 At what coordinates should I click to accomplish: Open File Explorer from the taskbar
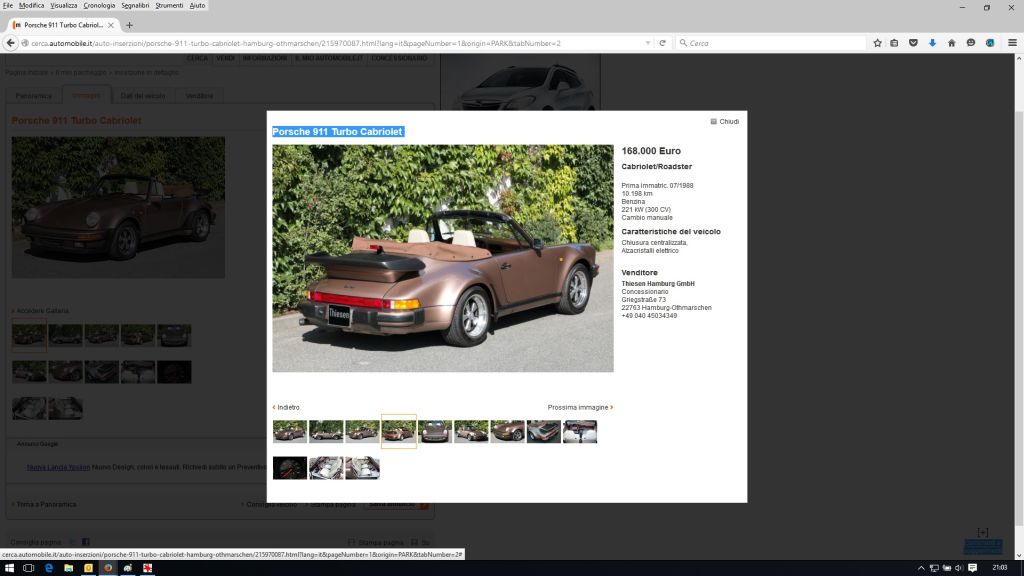coord(69,568)
